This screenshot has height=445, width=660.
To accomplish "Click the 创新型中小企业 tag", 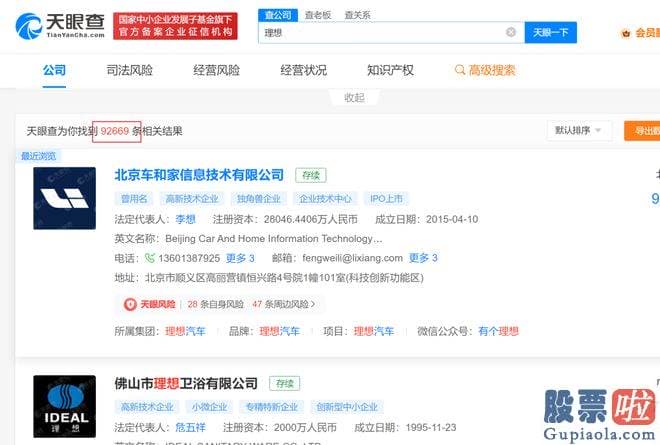I will pyautogui.click(x=347, y=407).
